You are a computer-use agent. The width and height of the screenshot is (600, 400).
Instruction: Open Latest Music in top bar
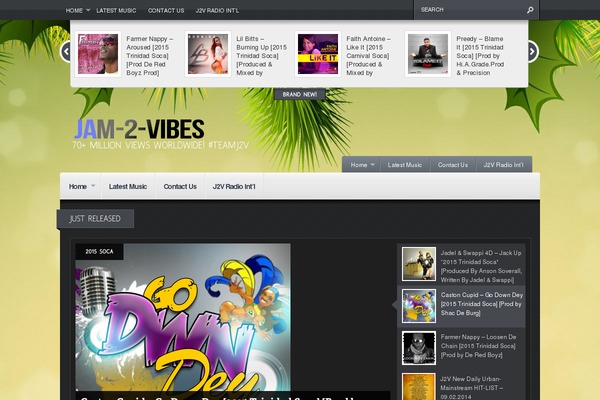(x=116, y=10)
